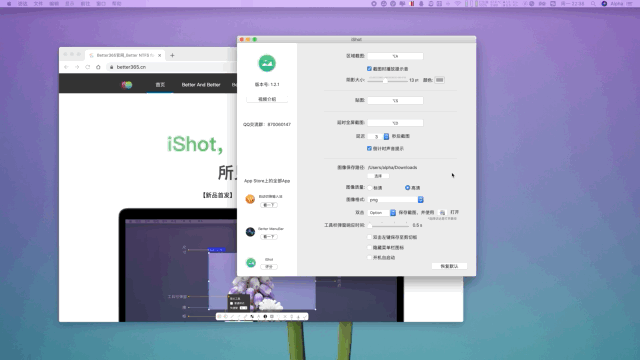Enable 隐藏菜单栏图标 checkbox

tap(369, 247)
